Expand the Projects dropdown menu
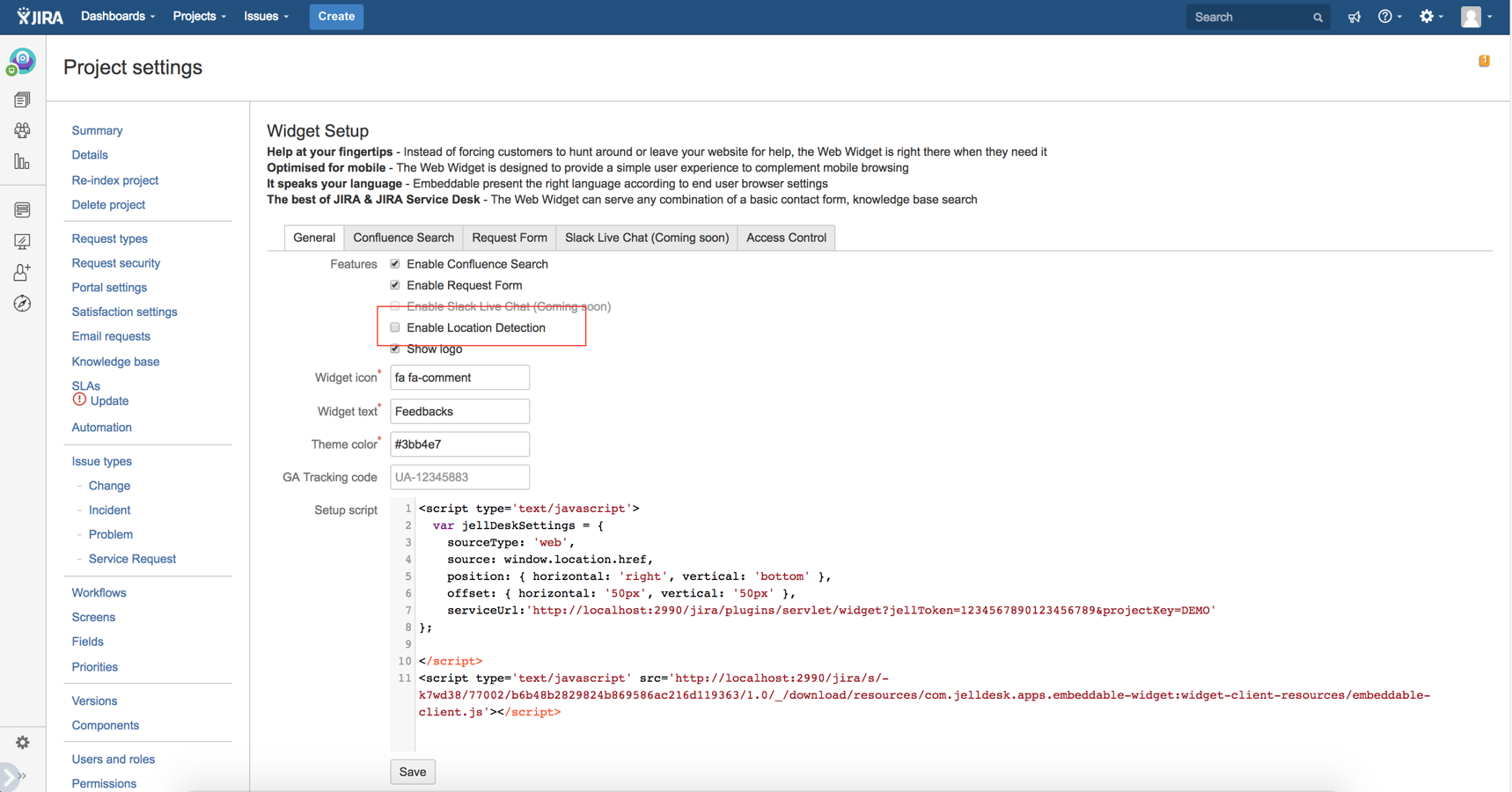 coord(199,17)
